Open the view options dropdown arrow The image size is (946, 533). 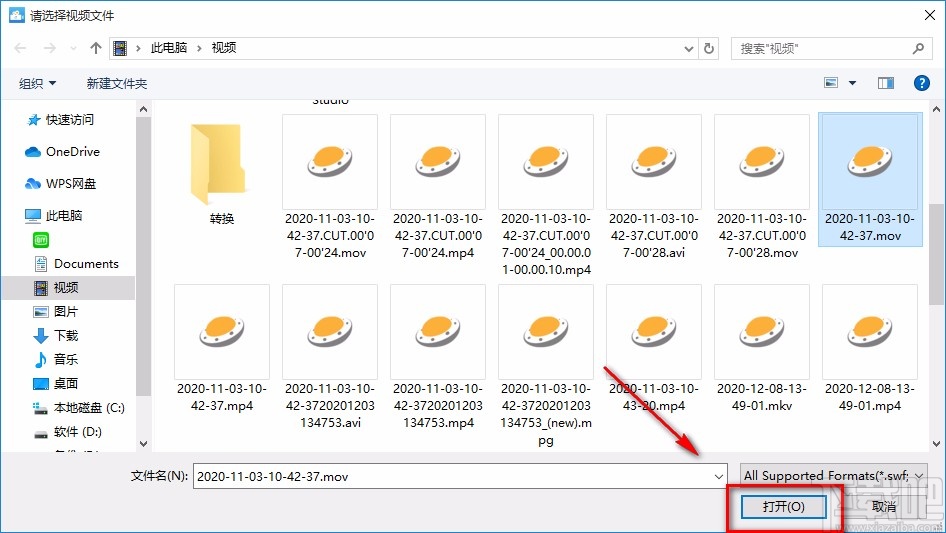[x=852, y=83]
